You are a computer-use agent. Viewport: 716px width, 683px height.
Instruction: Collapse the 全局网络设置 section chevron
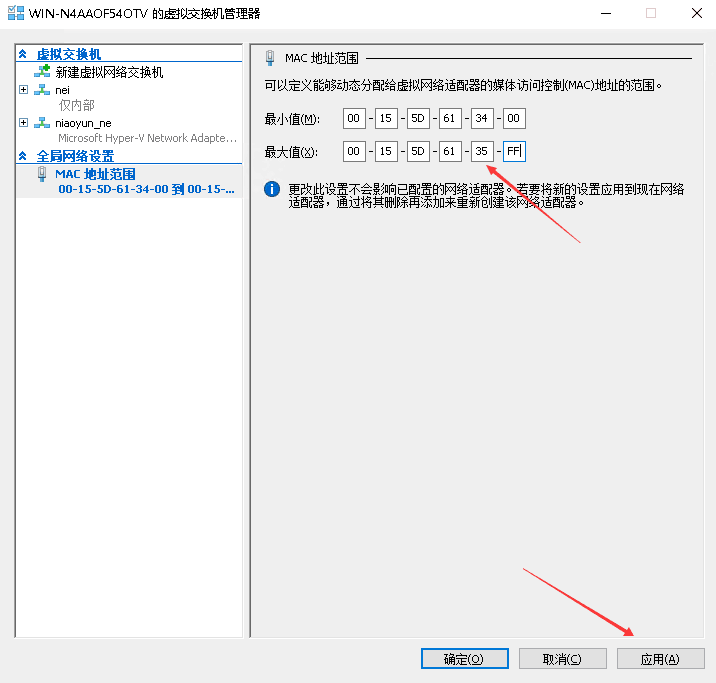coord(22,156)
